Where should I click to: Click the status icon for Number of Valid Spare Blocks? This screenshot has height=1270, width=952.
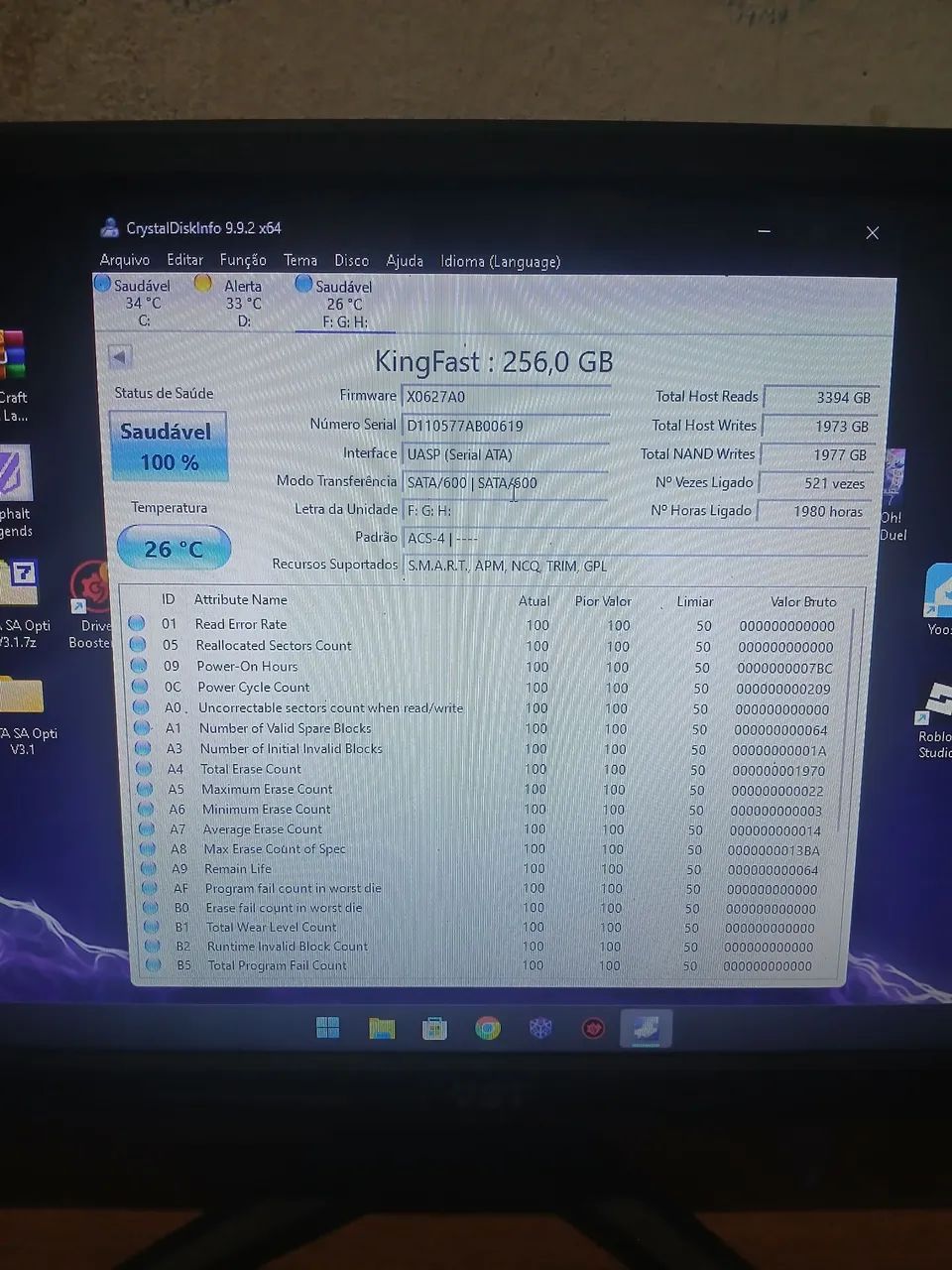[x=142, y=727]
